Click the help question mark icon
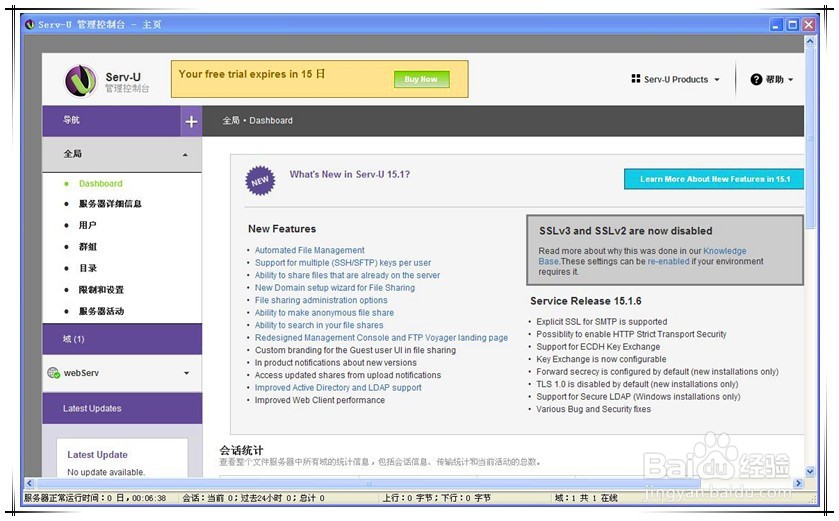Viewport: 839px width, 521px height. [756, 79]
